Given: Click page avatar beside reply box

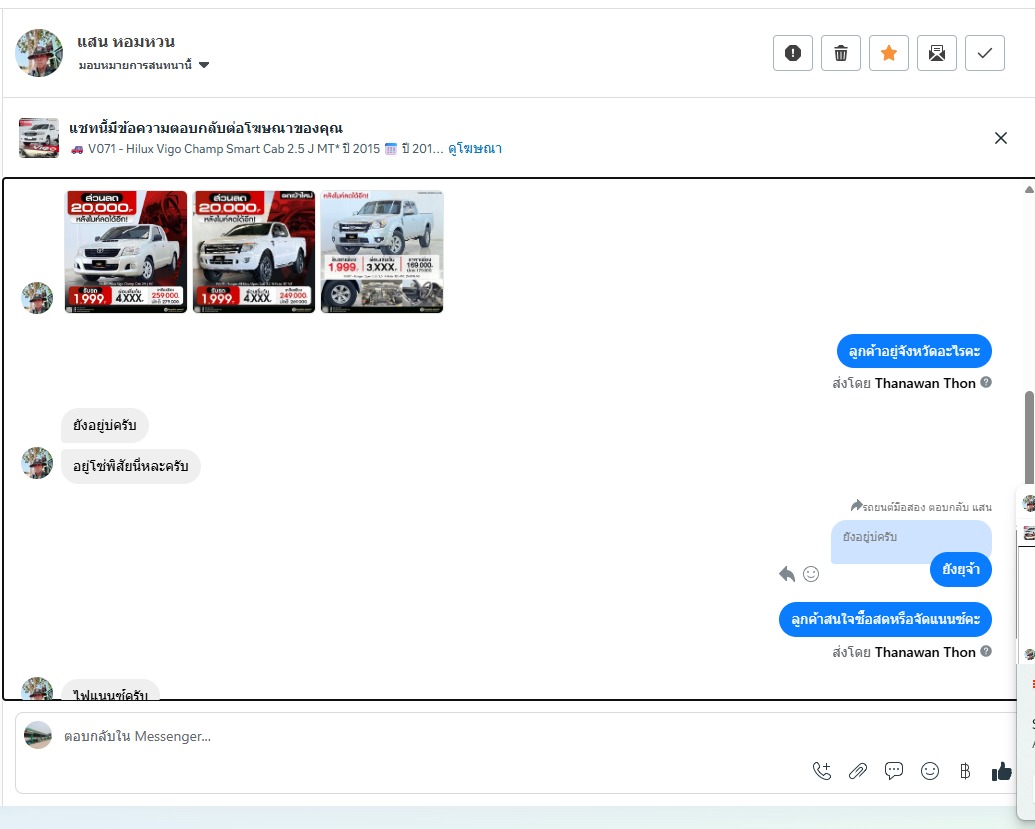Looking at the screenshot, I should click(x=38, y=735).
